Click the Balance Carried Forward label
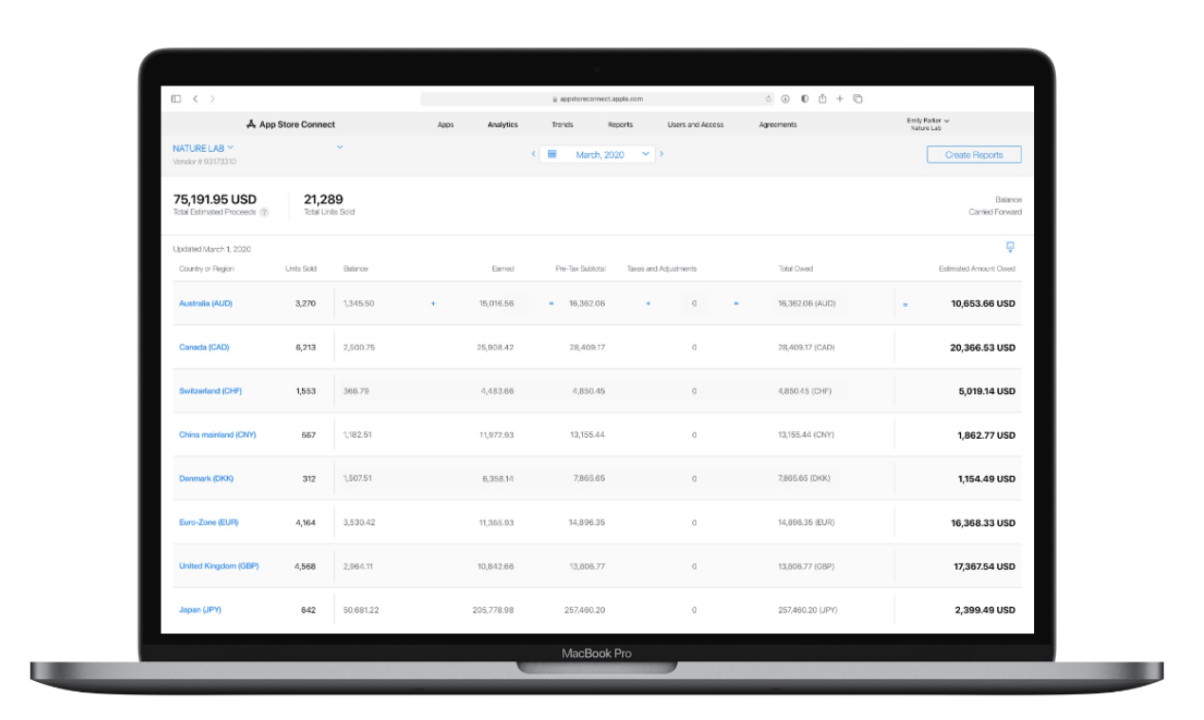This screenshot has height=720, width=1204. point(995,206)
